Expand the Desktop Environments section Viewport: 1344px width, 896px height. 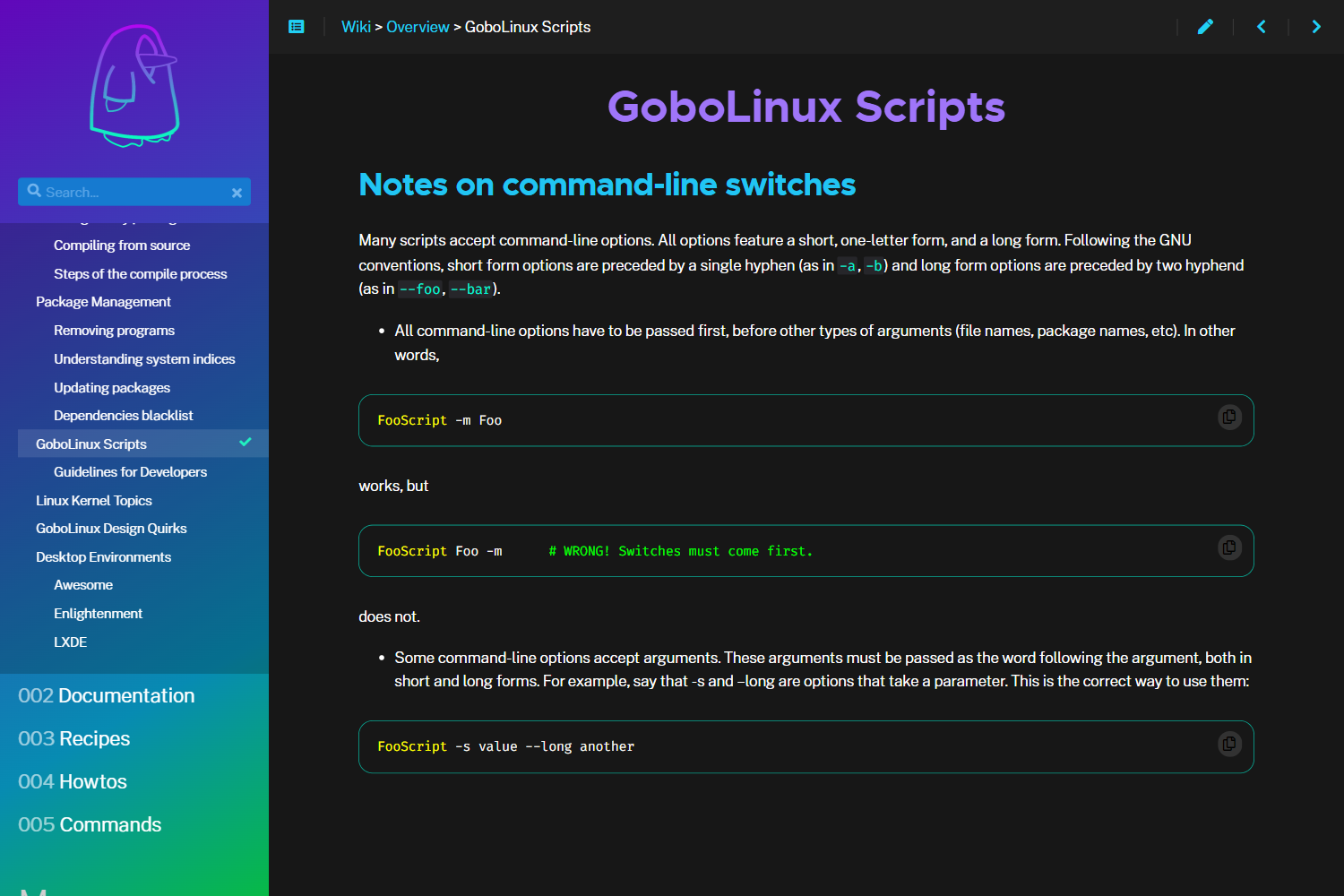[103, 556]
